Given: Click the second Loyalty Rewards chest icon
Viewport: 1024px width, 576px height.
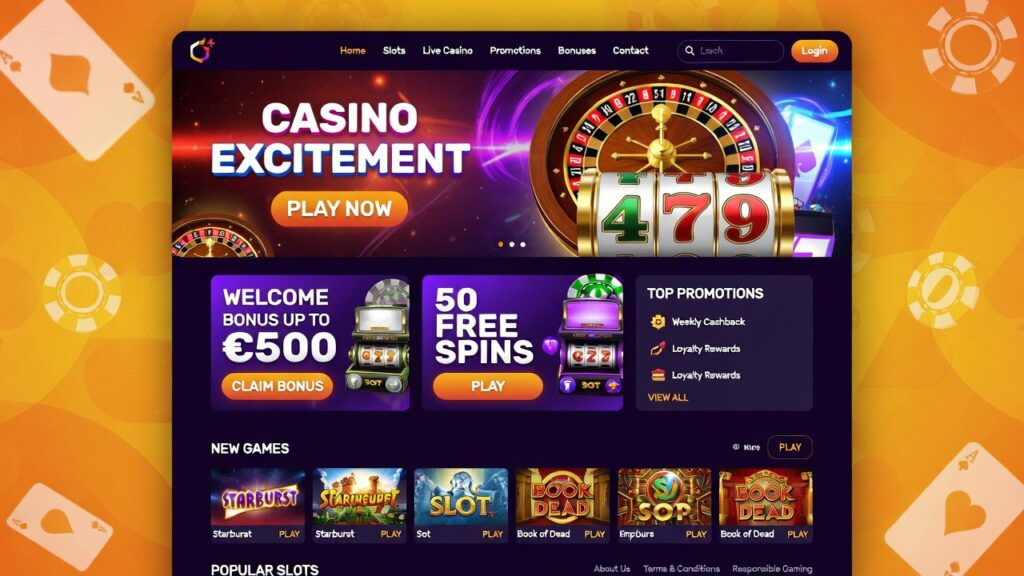Looking at the screenshot, I should [x=658, y=375].
